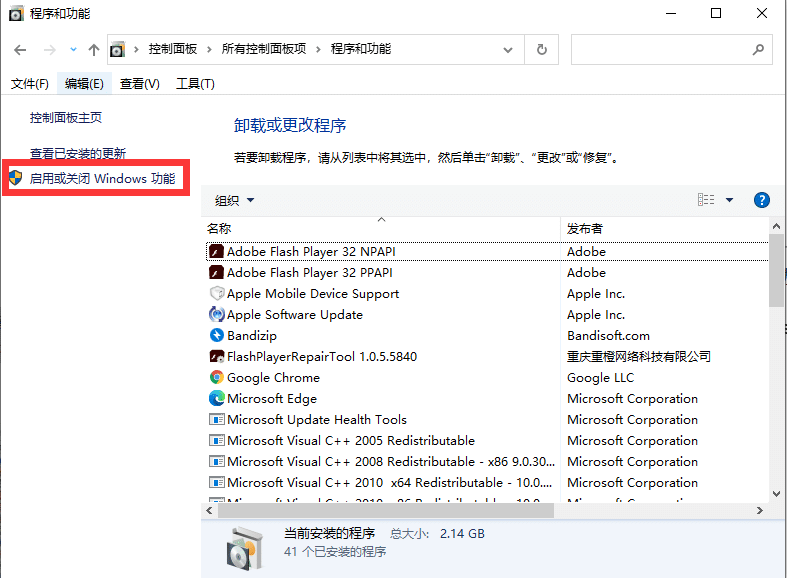Click the vertical scrollbar up arrow
Screen dimensions: 787x578
(x=776, y=226)
